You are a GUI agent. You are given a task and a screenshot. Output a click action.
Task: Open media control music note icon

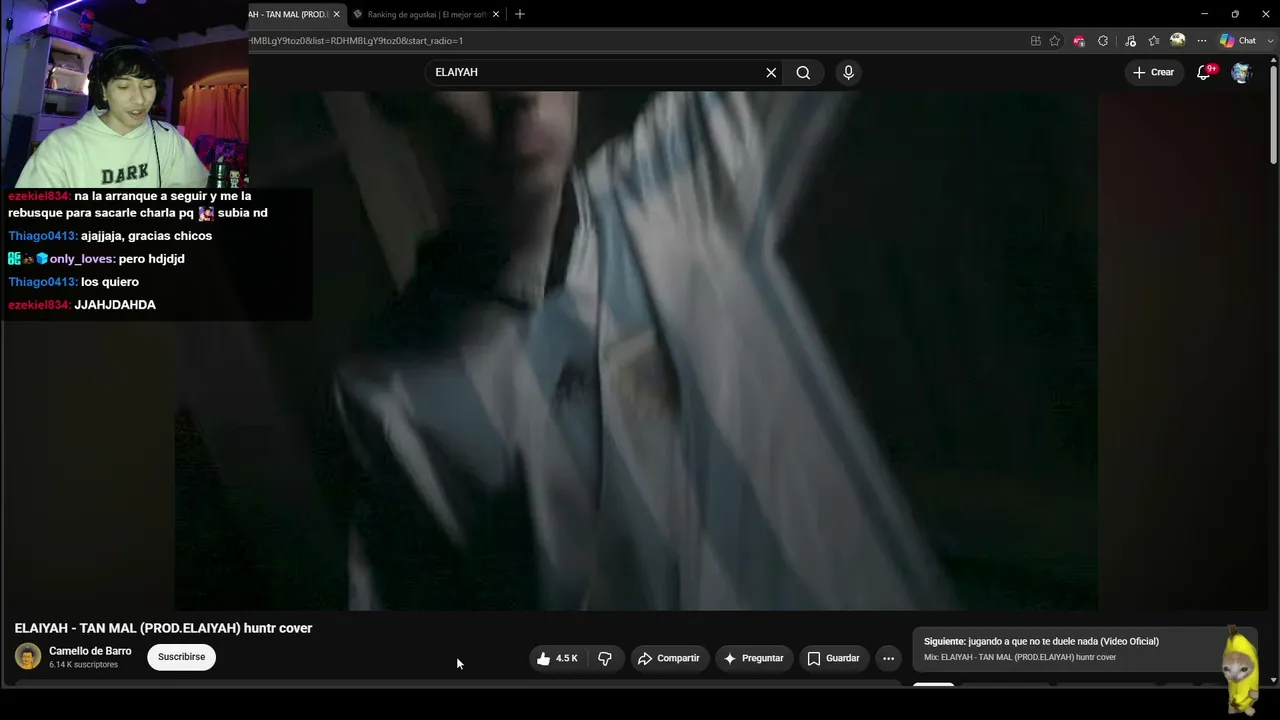coord(1130,41)
